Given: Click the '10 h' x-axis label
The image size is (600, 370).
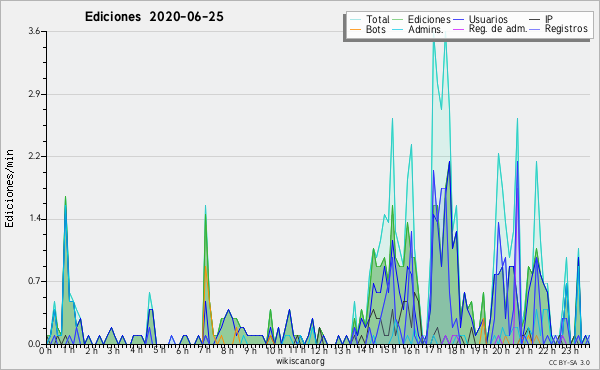Looking at the screenshot, I should coord(274,350).
